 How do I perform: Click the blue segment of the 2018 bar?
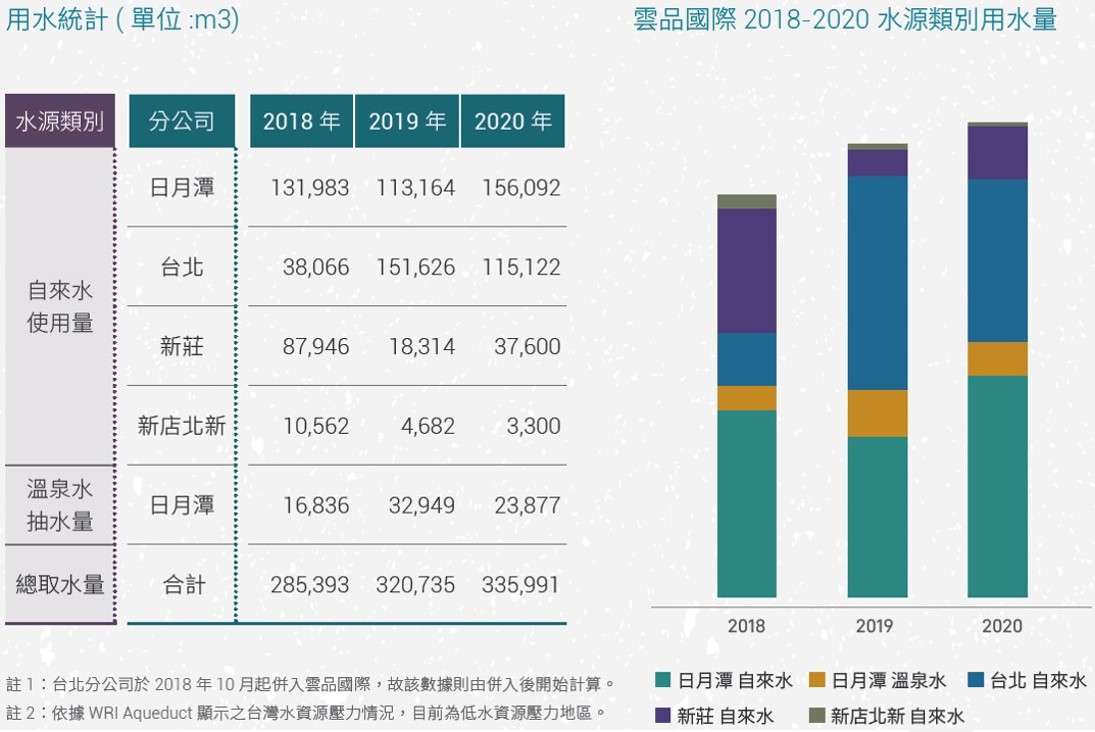coord(747,359)
